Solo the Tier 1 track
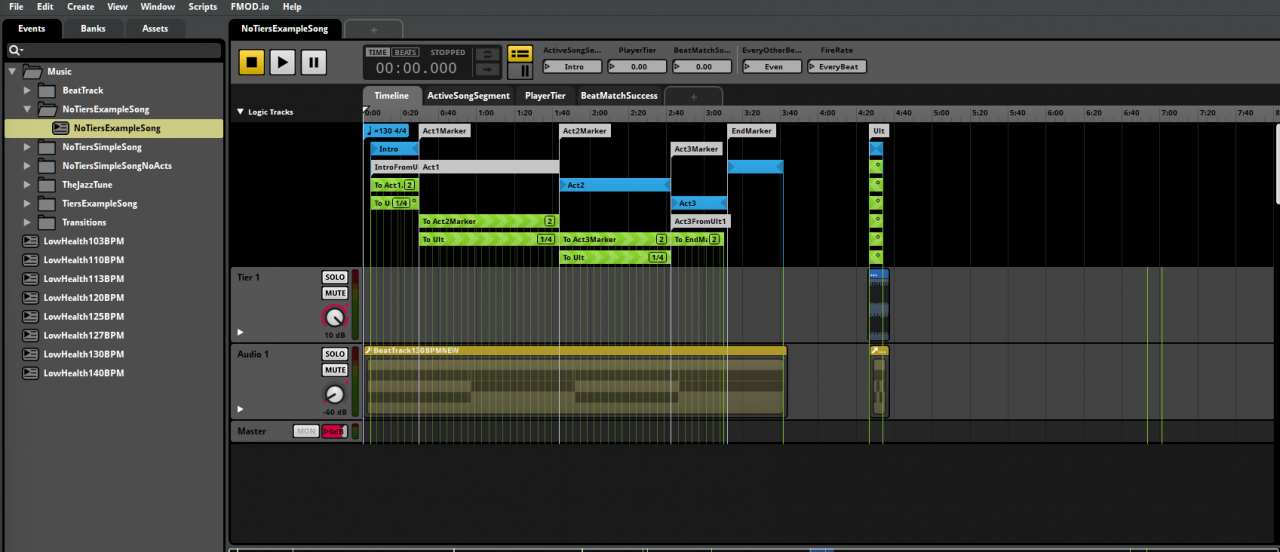 coord(334,277)
